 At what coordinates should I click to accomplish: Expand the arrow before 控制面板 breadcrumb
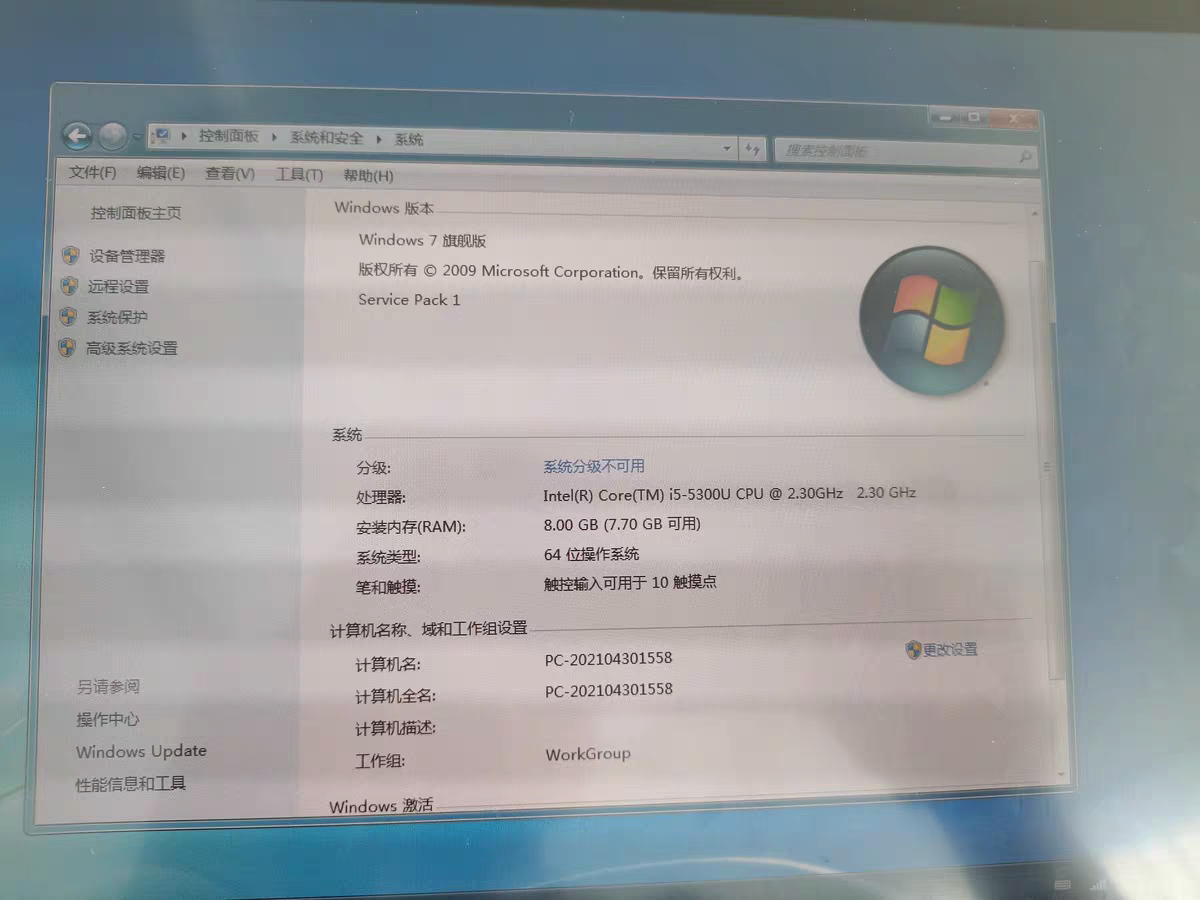click(x=185, y=136)
